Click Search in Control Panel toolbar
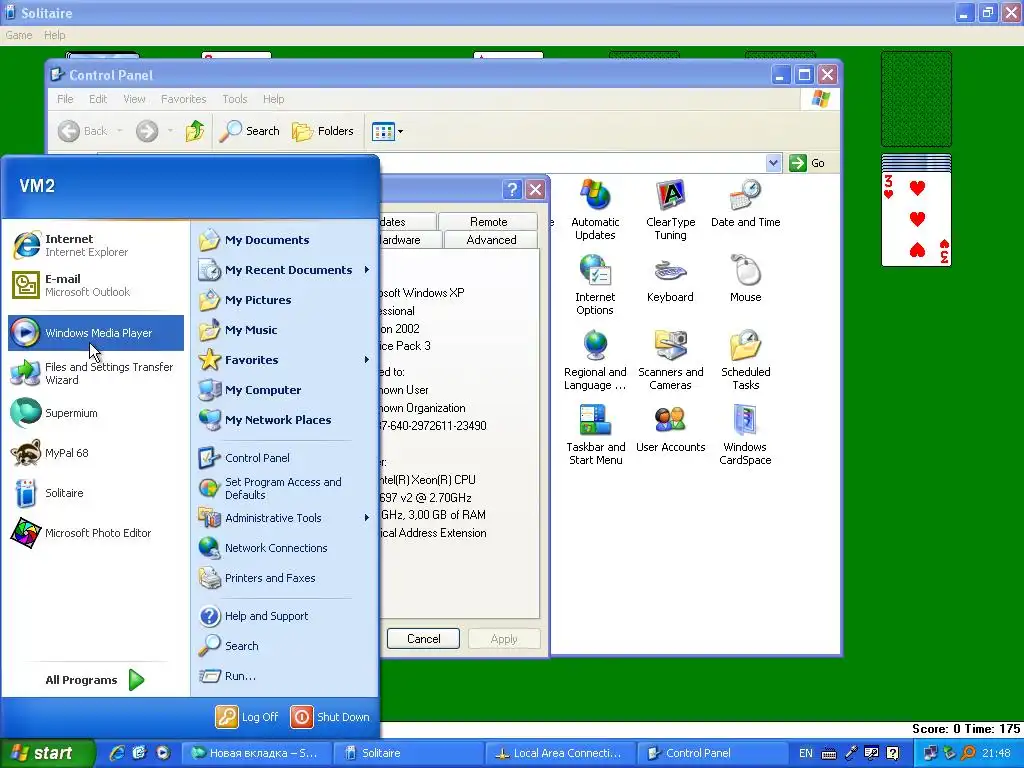This screenshot has width=1024, height=768. click(249, 131)
